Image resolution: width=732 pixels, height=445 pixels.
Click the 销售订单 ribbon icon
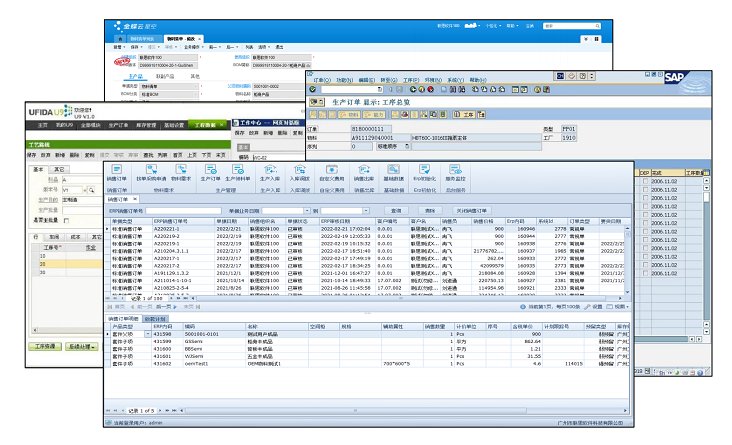[116, 169]
